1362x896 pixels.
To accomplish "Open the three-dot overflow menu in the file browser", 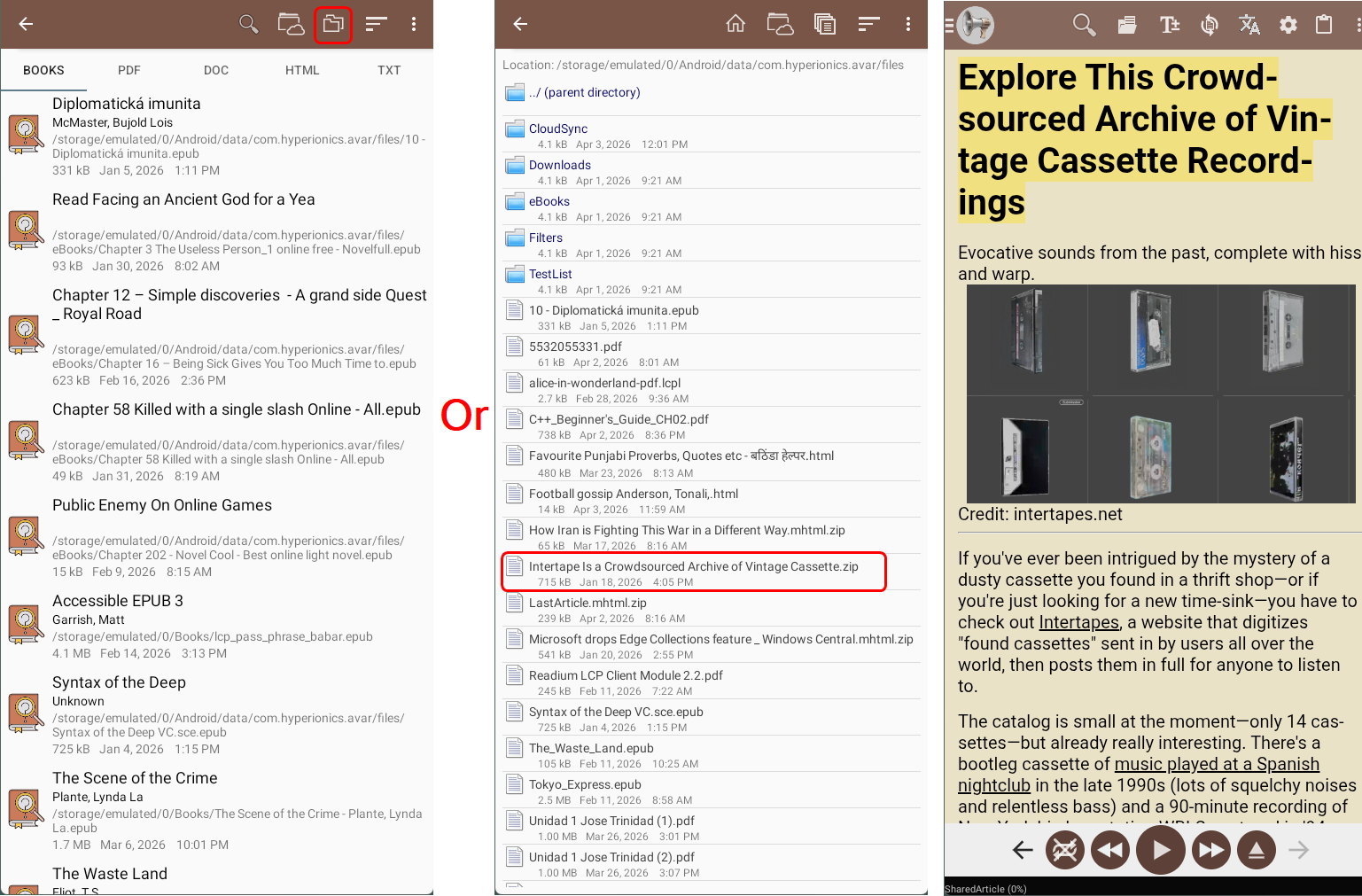I will click(x=907, y=24).
